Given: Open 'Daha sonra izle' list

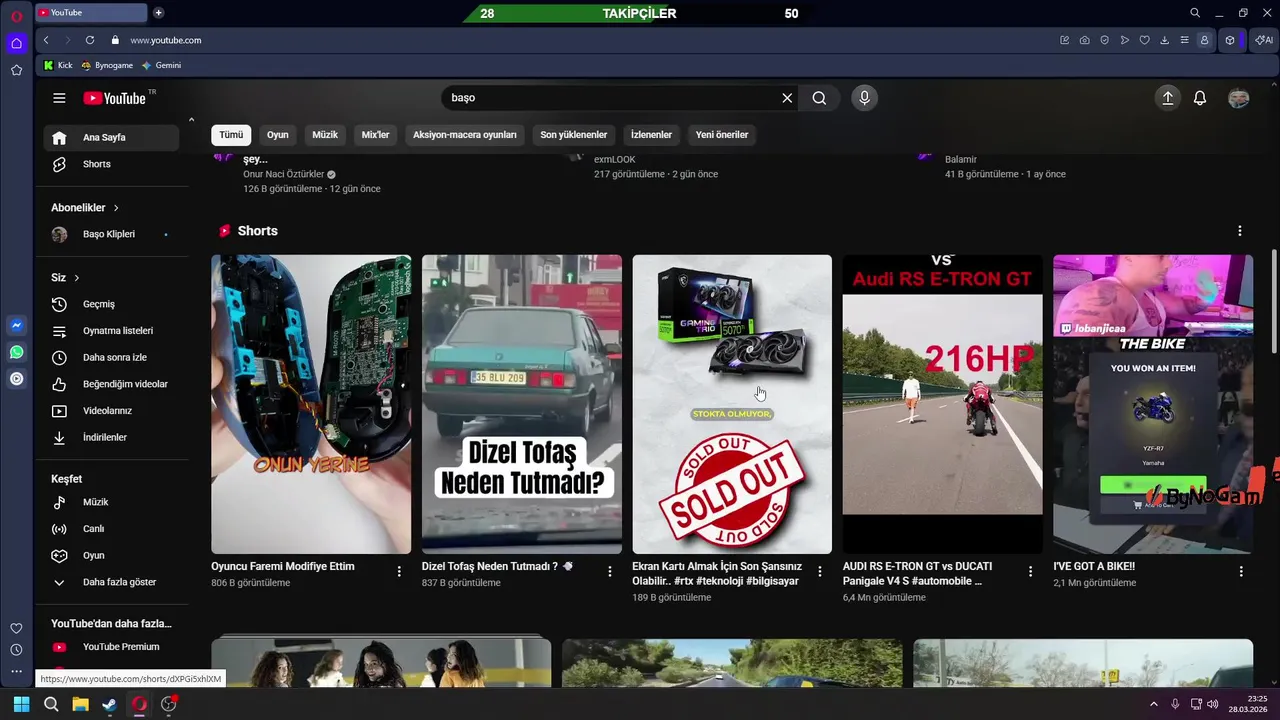Looking at the screenshot, I should (x=111, y=357).
